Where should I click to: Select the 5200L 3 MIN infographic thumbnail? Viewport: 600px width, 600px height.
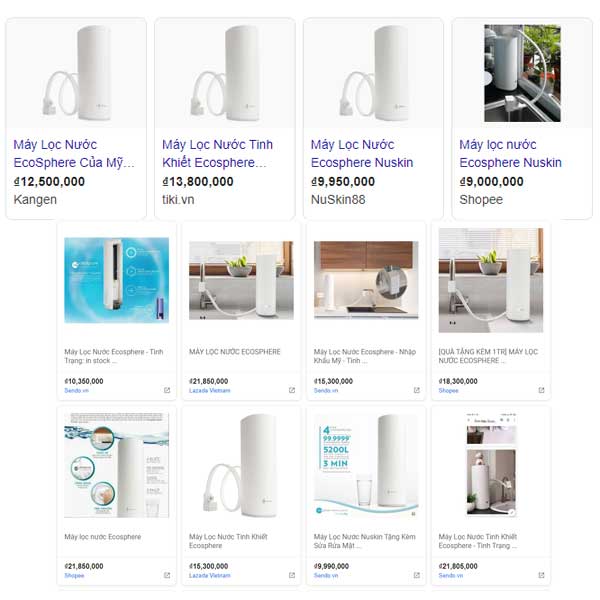coord(366,465)
